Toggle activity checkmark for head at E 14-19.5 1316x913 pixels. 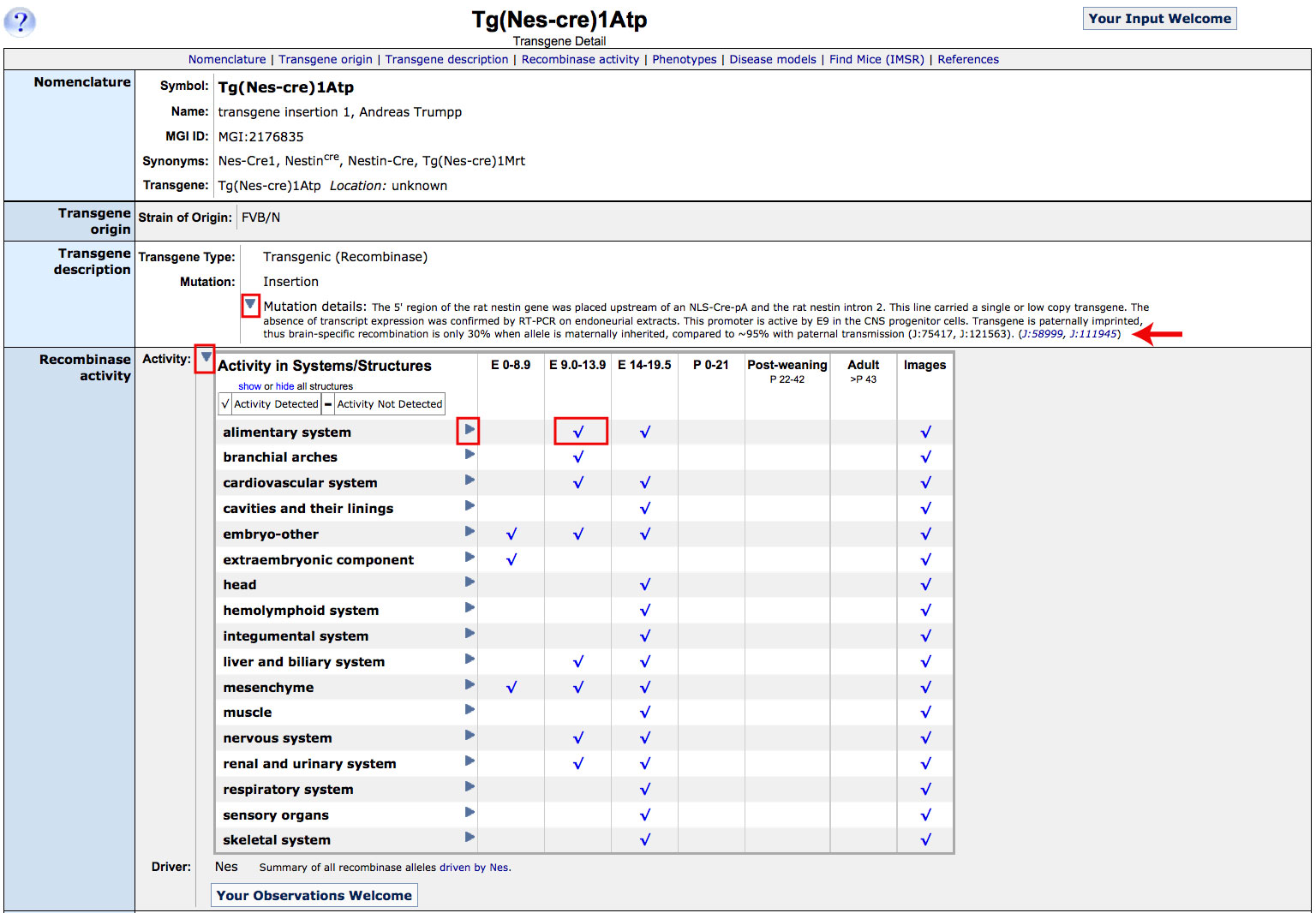pyautogui.click(x=645, y=584)
